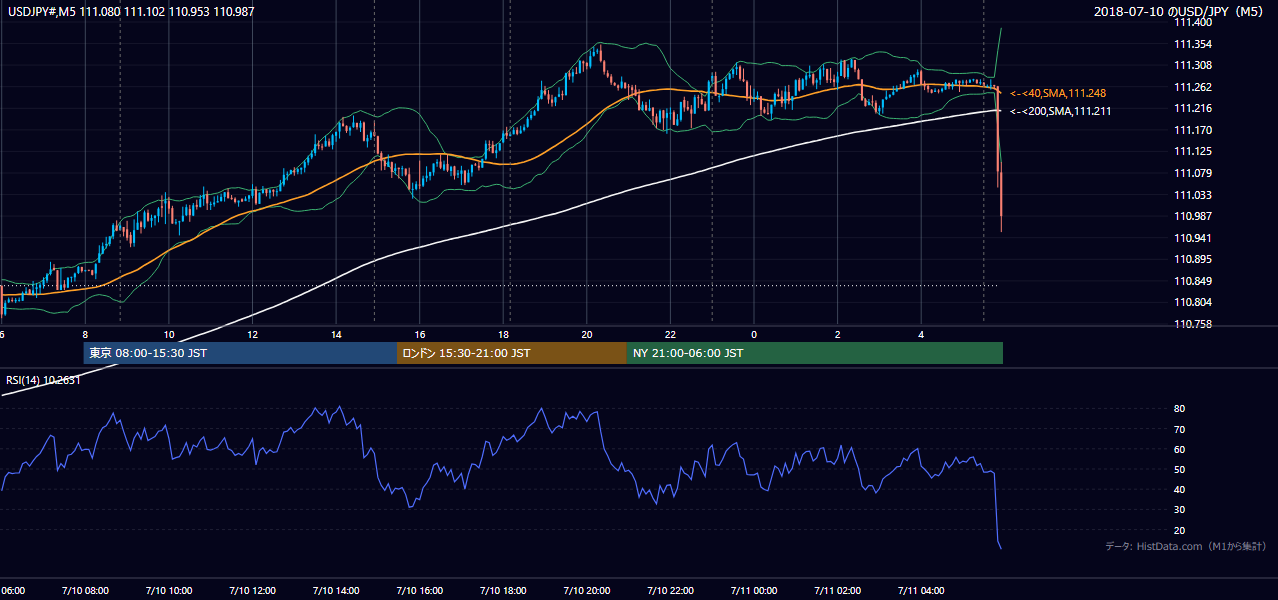The image size is (1278, 600).
Task: Click the RSI(14) 10.2631 indicator label
Action: (x=44, y=380)
